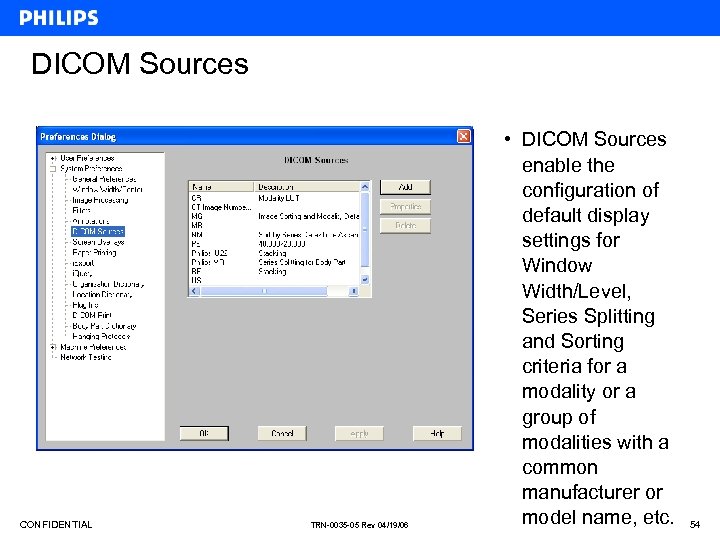720x540 pixels.
Task: Open Plug Ins tree item
Action: [x=85, y=305]
